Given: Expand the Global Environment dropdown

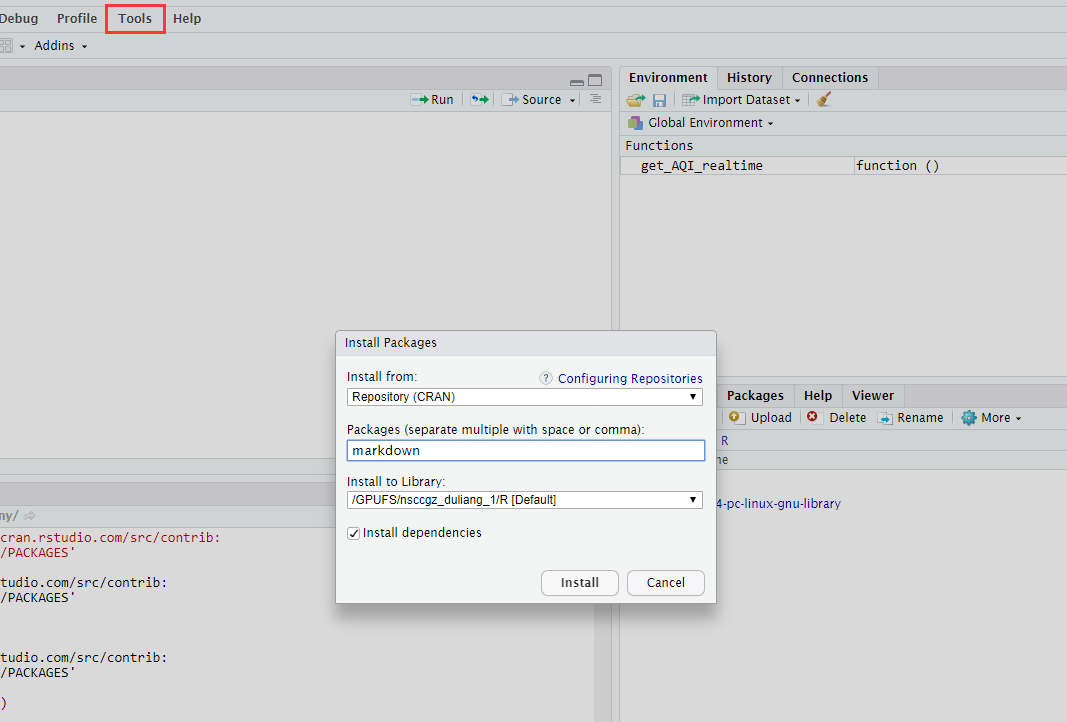Looking at the screenshot, I should [701, 122].
